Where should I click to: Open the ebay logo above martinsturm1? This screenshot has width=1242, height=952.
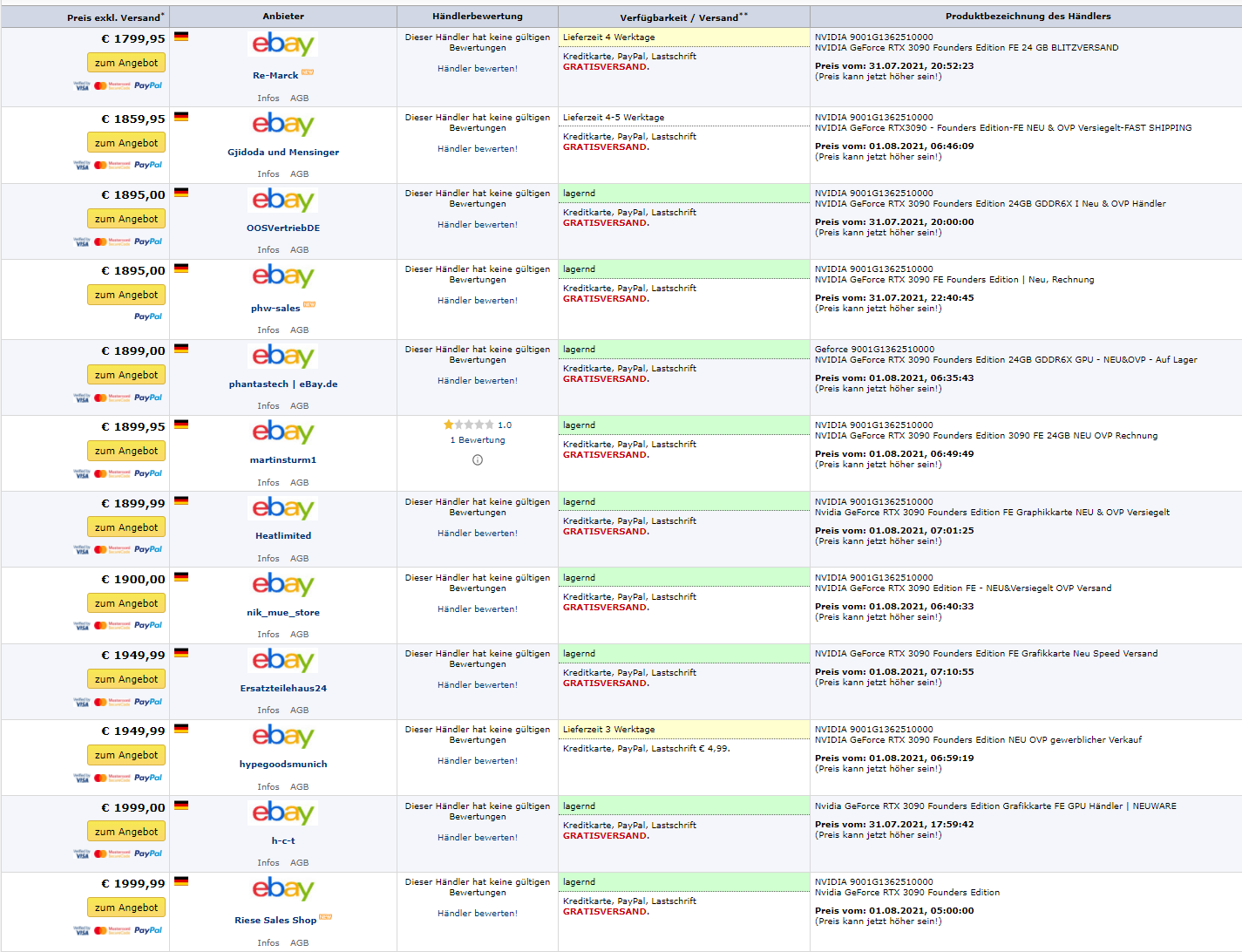click(x=283, y=432)
